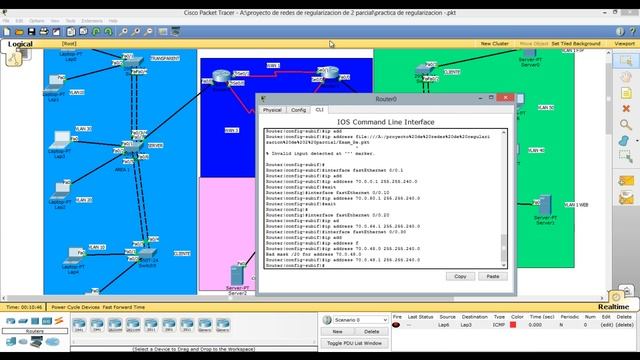Click the help question mark icon
This screenshot has height=360, width=640.
(x=633, y=32)
